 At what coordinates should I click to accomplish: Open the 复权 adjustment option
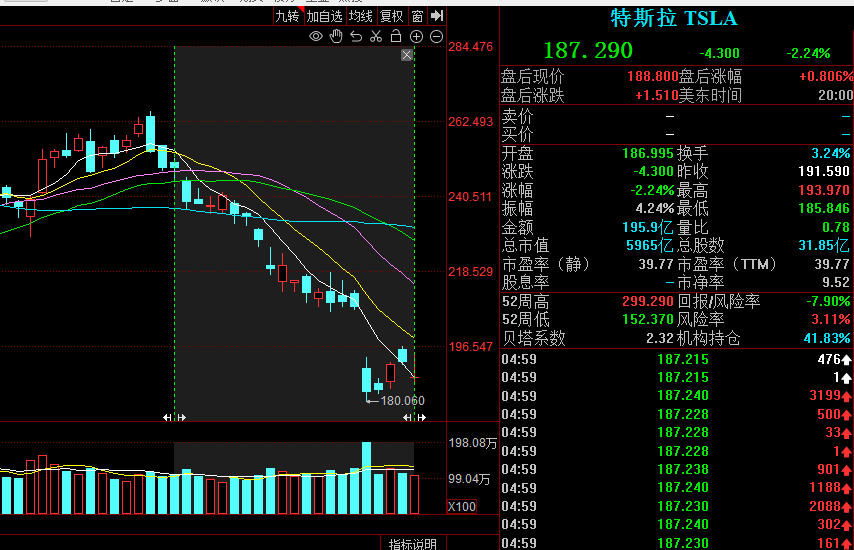click(x=391, y=16)
